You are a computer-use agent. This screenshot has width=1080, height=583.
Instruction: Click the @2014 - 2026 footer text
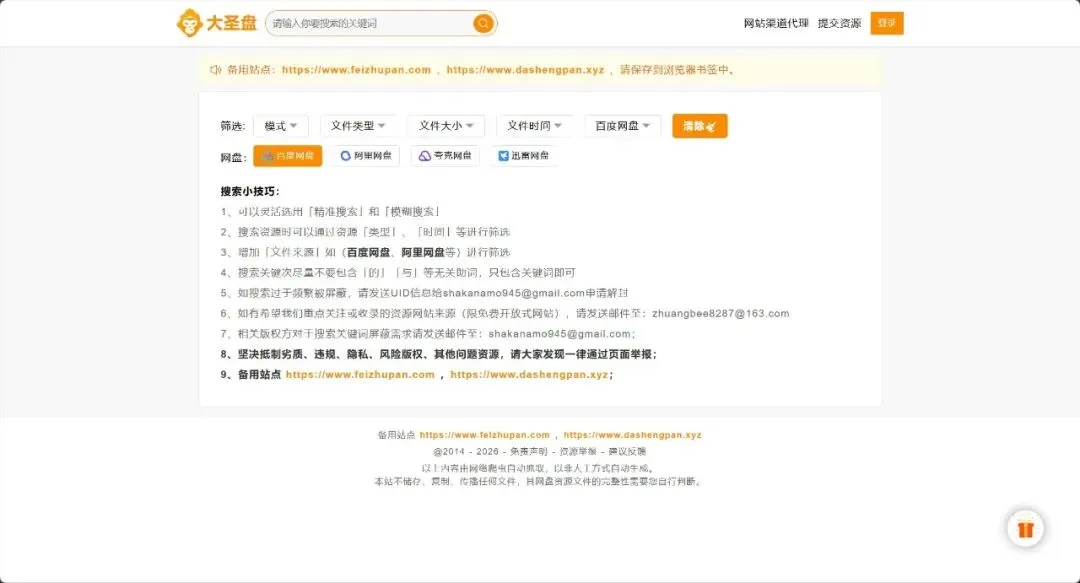coord(466,451)
